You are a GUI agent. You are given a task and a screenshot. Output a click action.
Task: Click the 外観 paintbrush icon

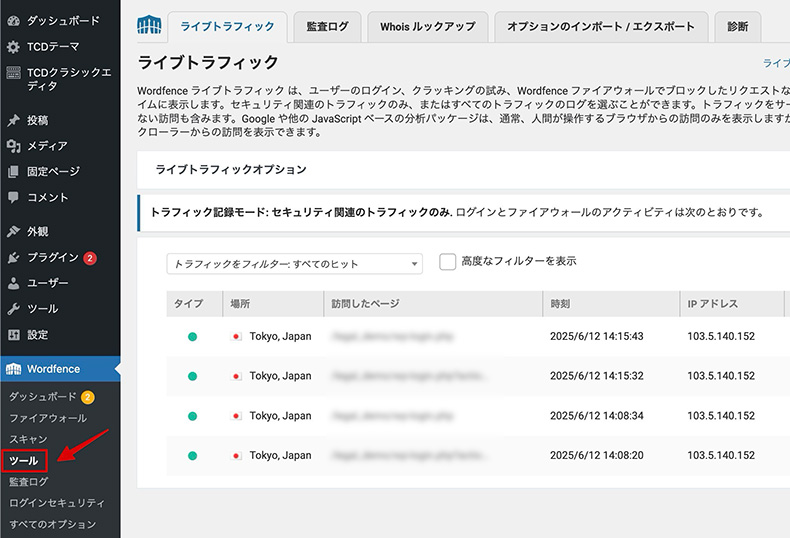(x=14, y=231)
